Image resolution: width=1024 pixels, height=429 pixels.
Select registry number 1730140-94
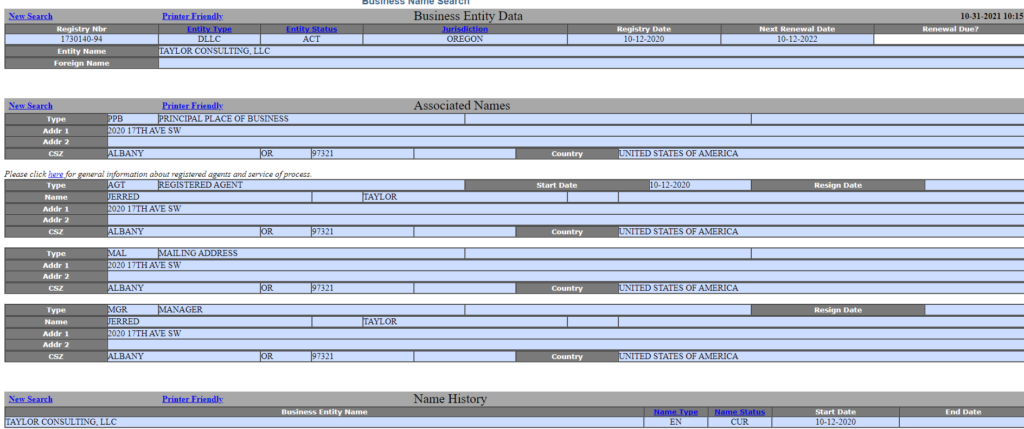[82, 39]
